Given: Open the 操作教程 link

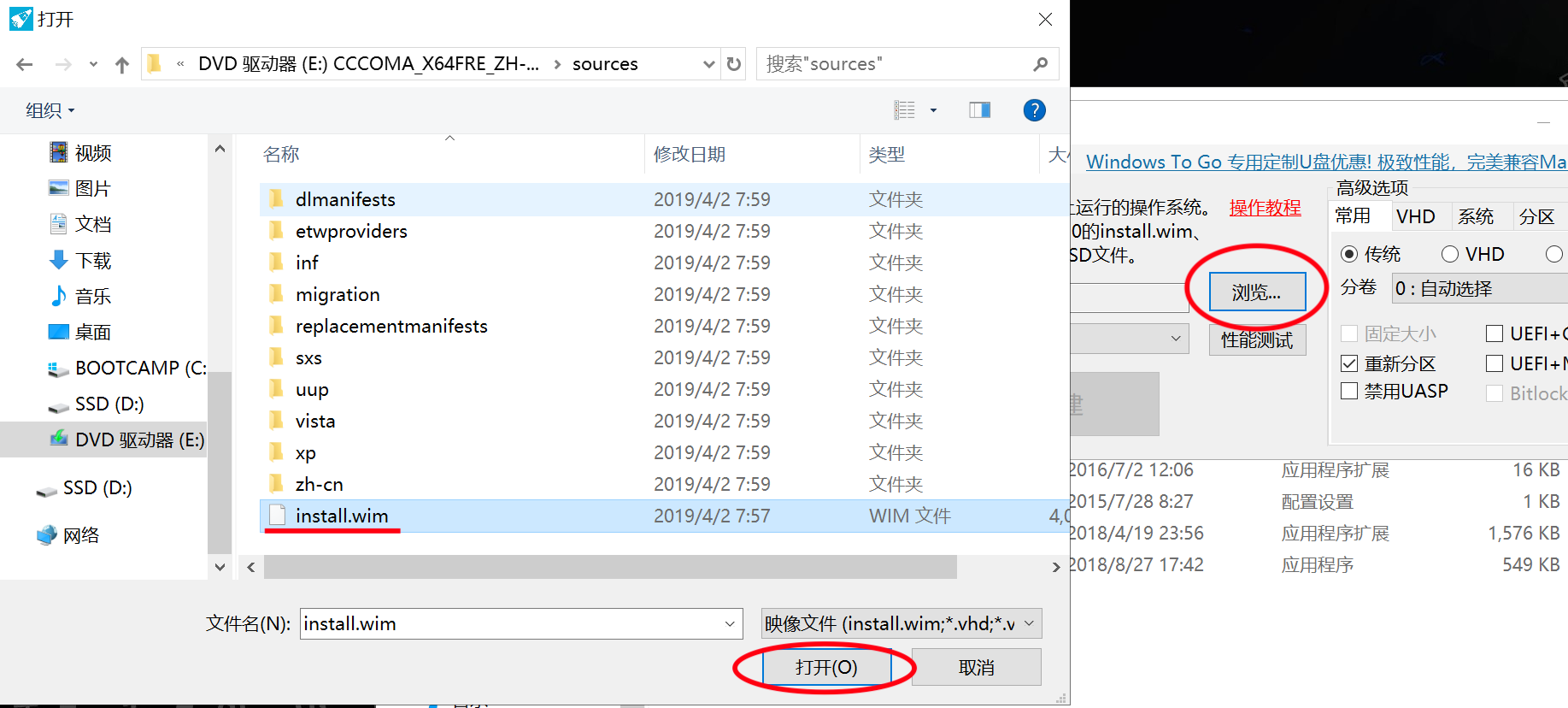Looking at the screenshot, I should [x=1265, y=208].
